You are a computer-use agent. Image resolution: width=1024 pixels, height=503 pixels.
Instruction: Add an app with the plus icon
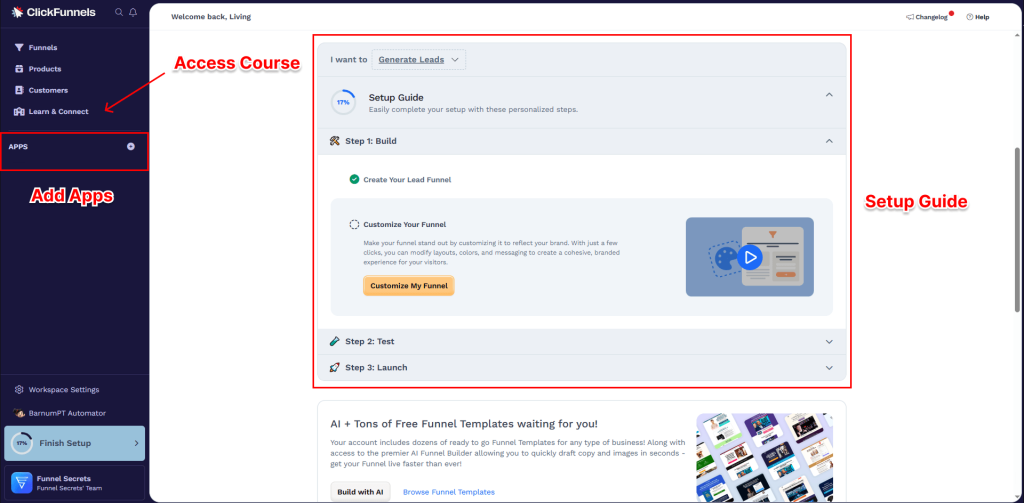click(x=131, y=146)
